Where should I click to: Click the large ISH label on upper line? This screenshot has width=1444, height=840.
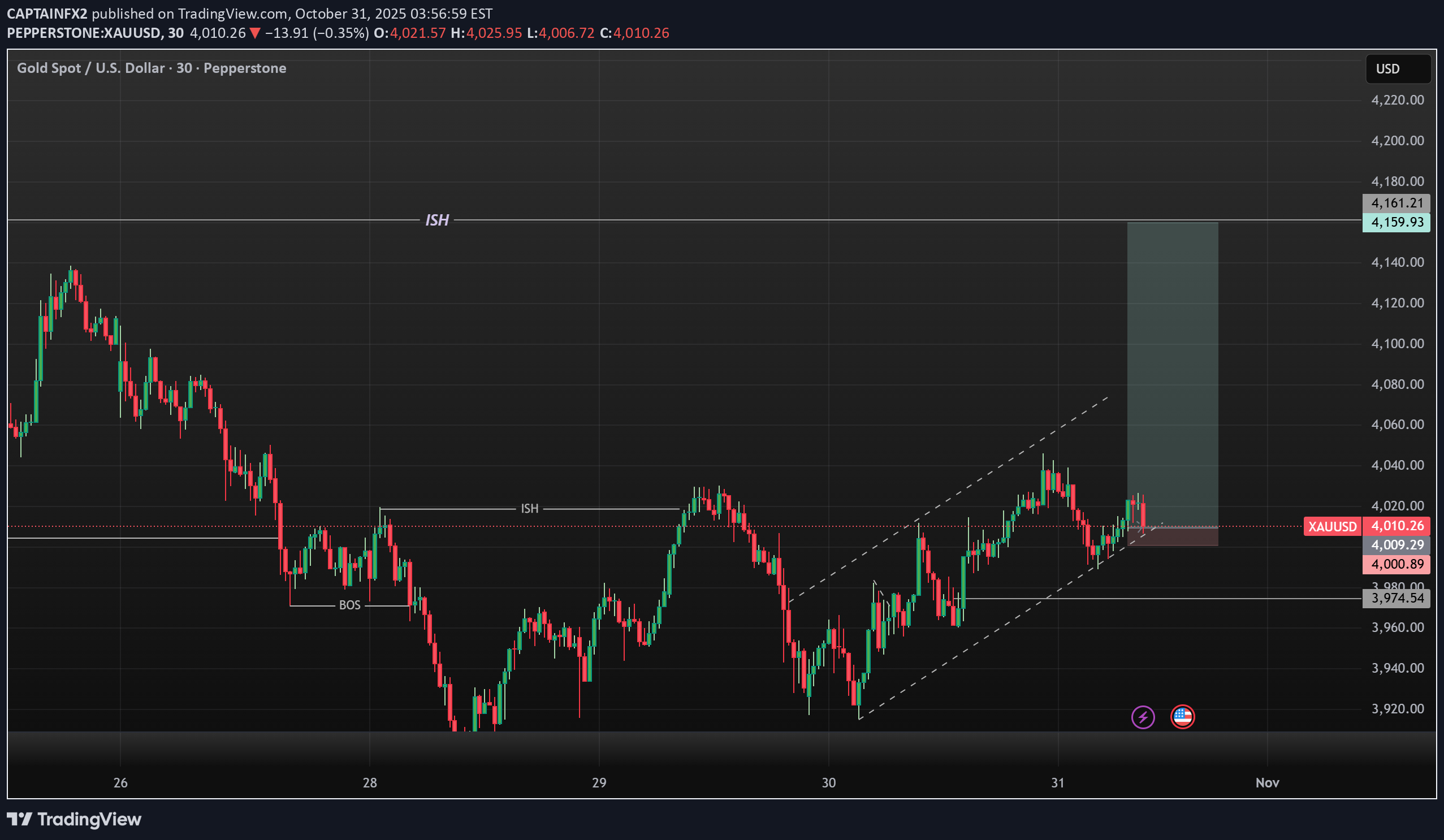point(436,220)
